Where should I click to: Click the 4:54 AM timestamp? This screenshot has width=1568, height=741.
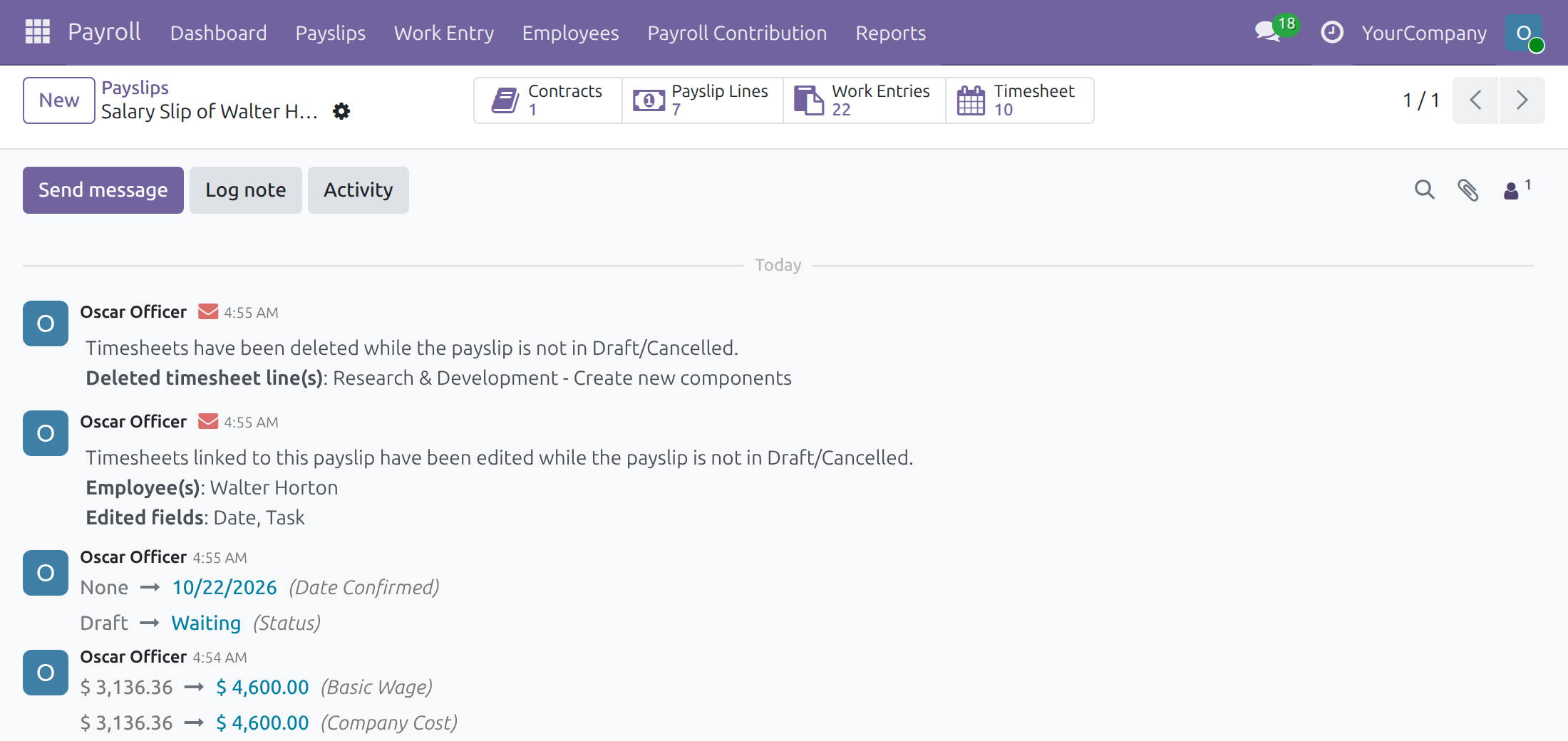[220, 658]
